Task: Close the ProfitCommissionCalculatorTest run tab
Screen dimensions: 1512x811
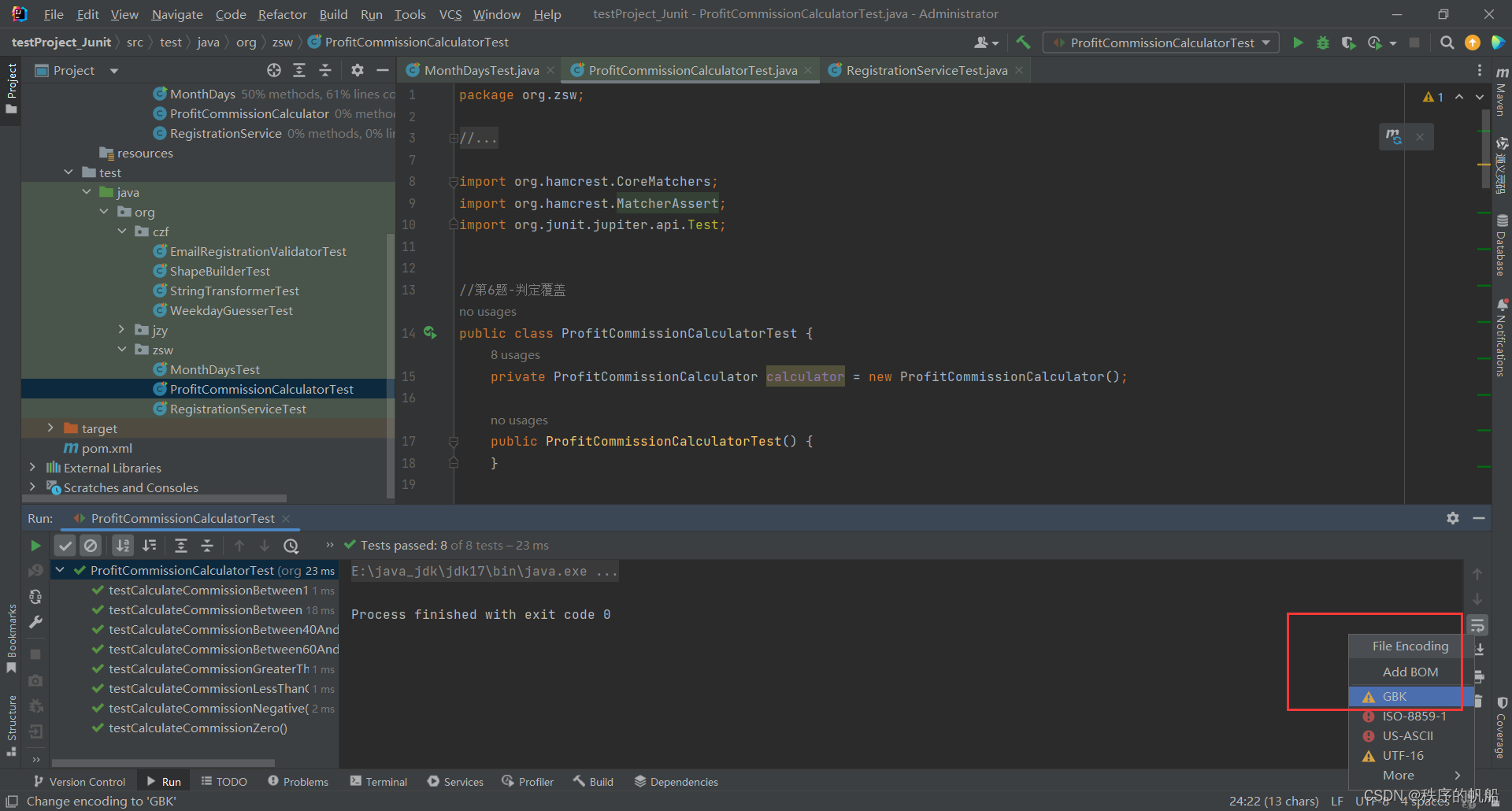Action: coord(286,518)
